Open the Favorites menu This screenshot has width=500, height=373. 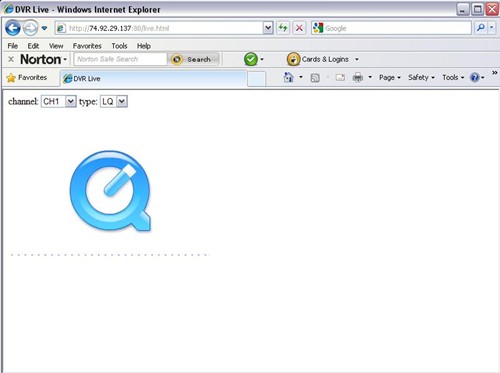point(87,46)
